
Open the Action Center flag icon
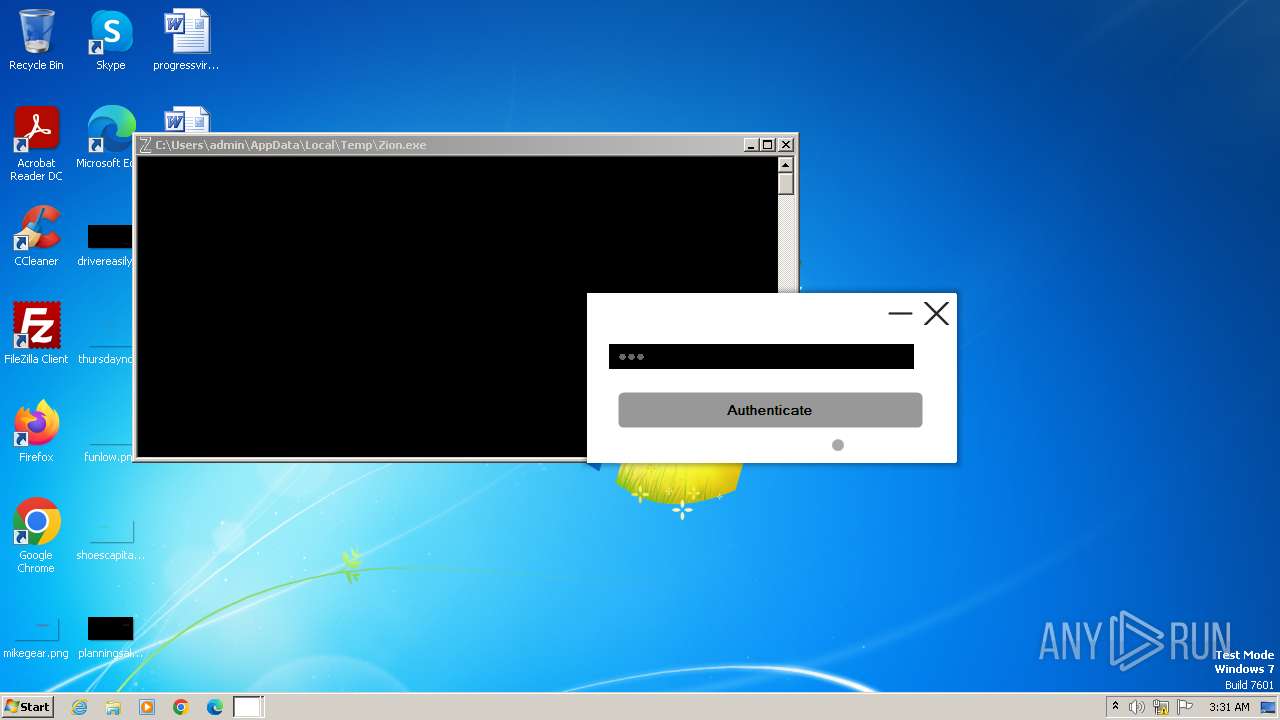point(1185,707)
